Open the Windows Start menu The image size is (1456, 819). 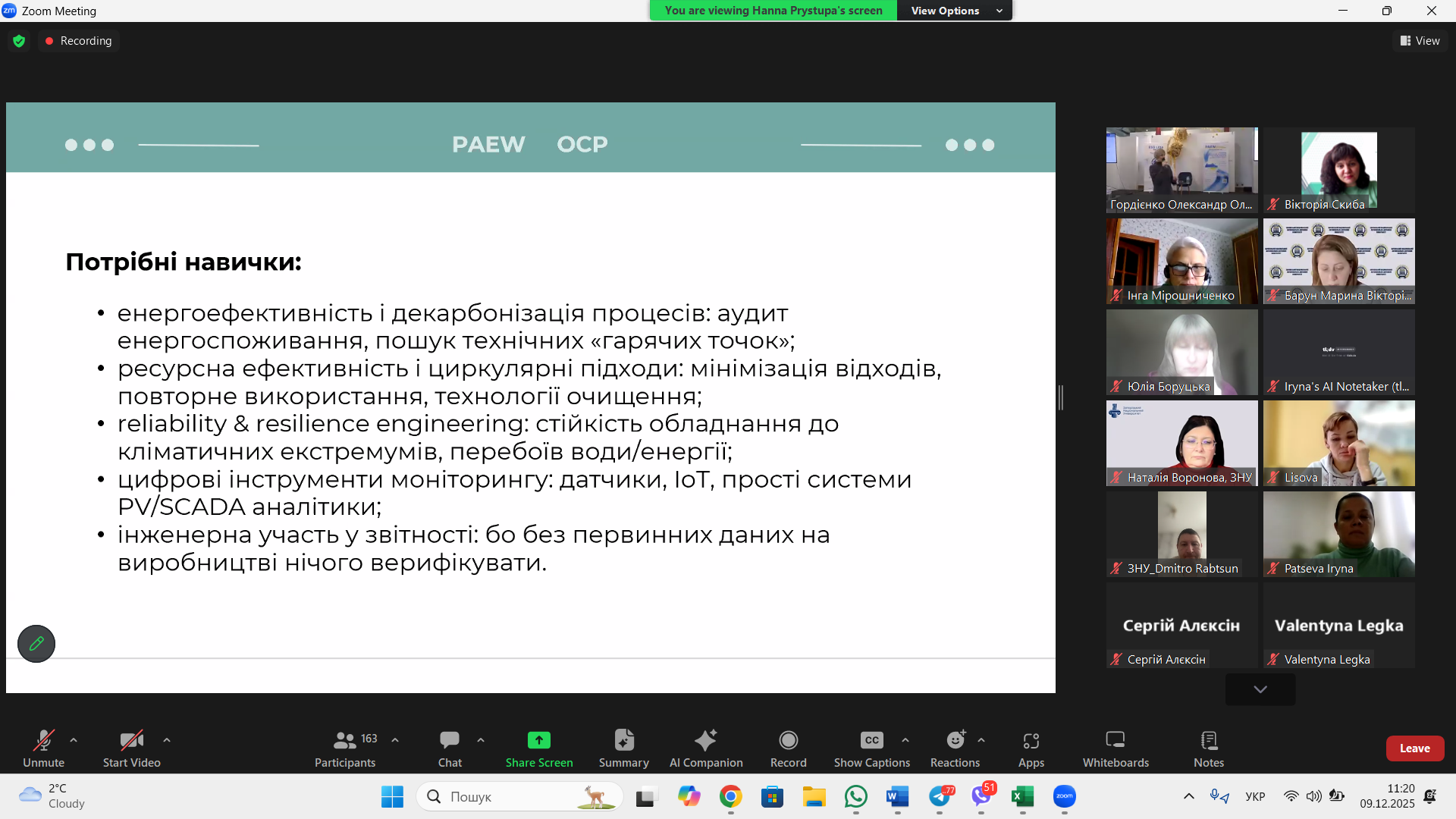click(391, 796)
